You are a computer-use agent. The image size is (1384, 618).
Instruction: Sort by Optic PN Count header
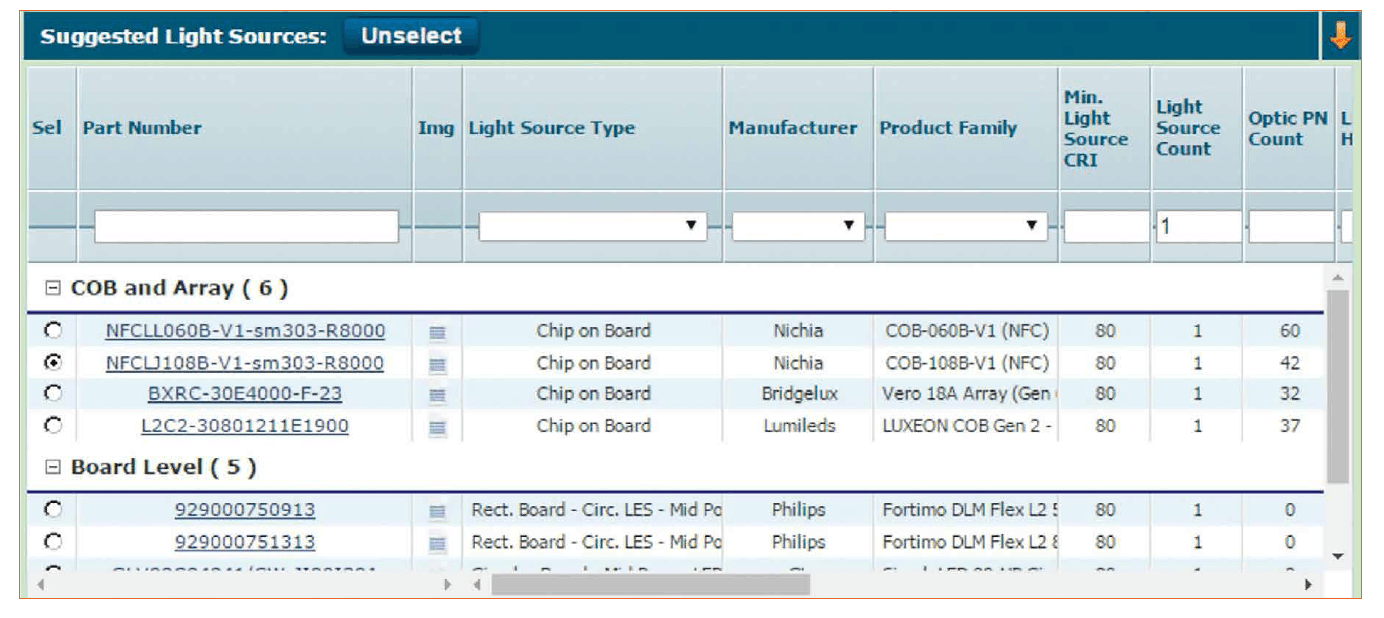click(1288, 128)
